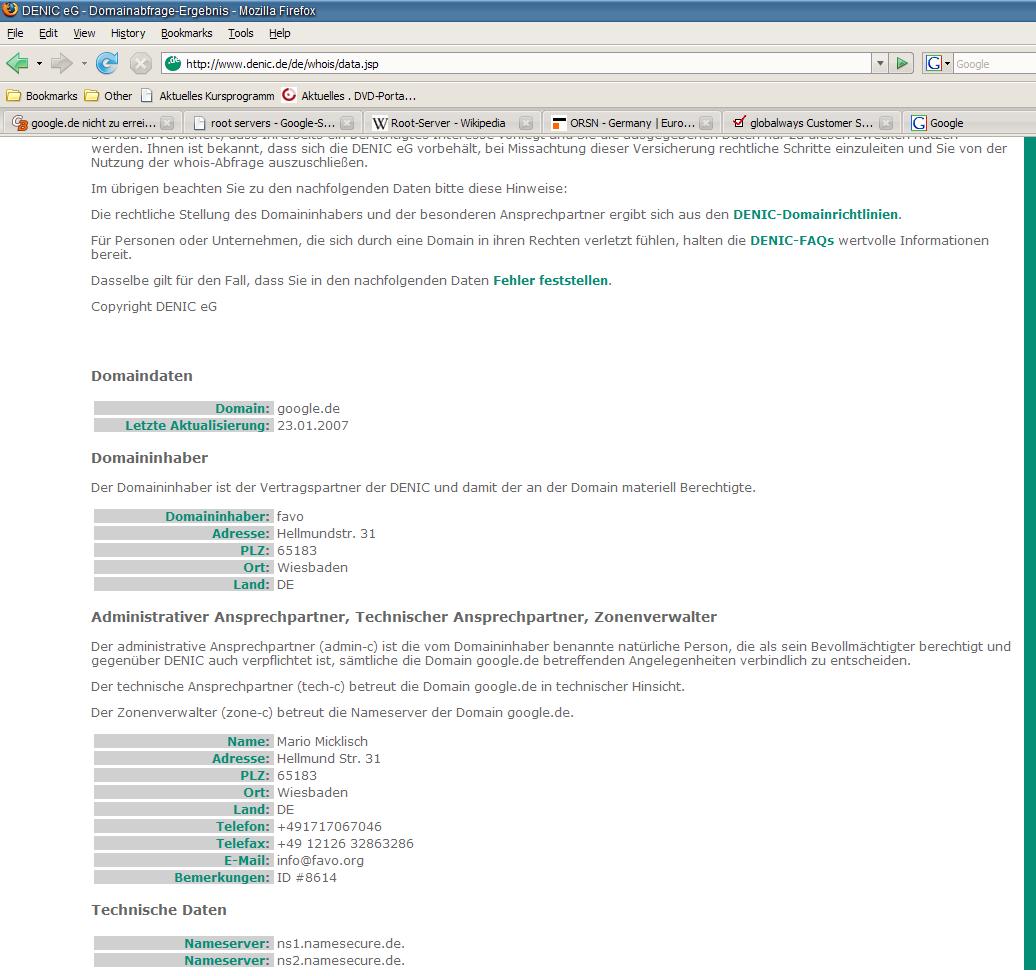
Task: Close the 'google.de nicht zu errei...' tab
Action: [167, 123]
